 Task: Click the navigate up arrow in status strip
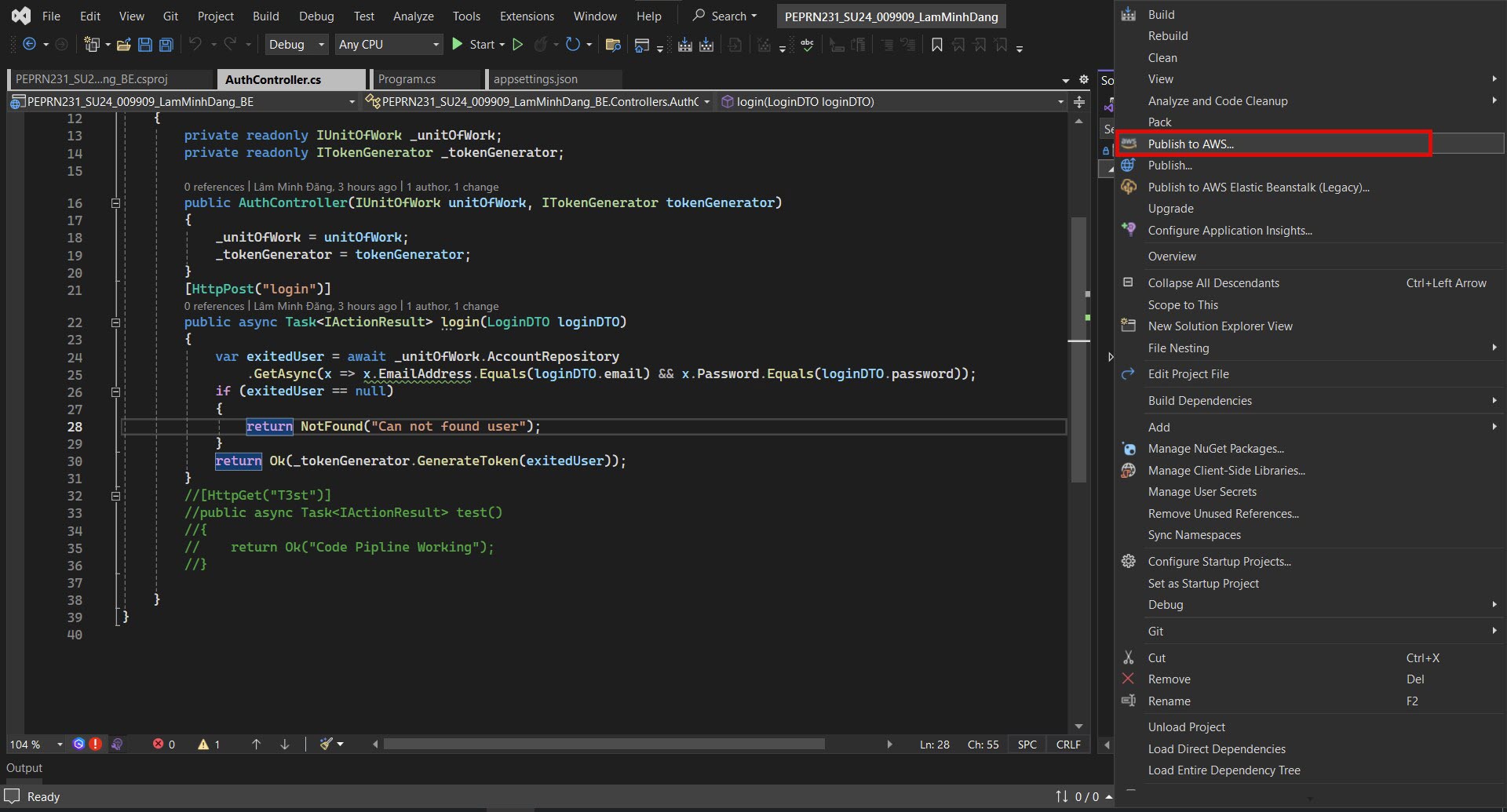[x=256, y=745]
